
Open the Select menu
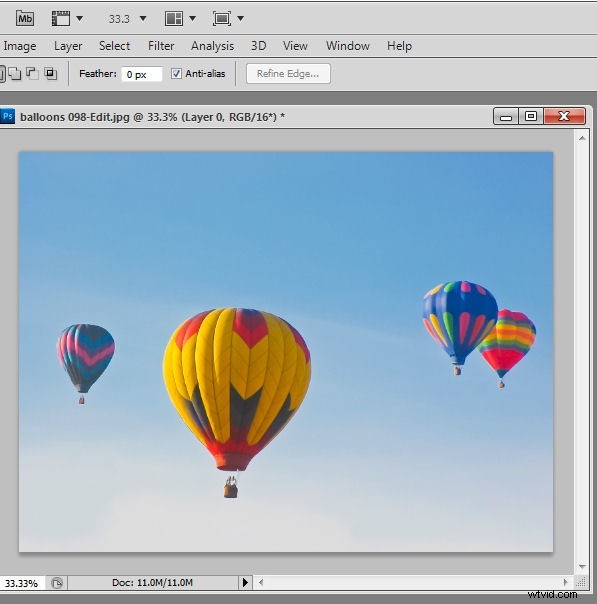click(x=114, y=46)
